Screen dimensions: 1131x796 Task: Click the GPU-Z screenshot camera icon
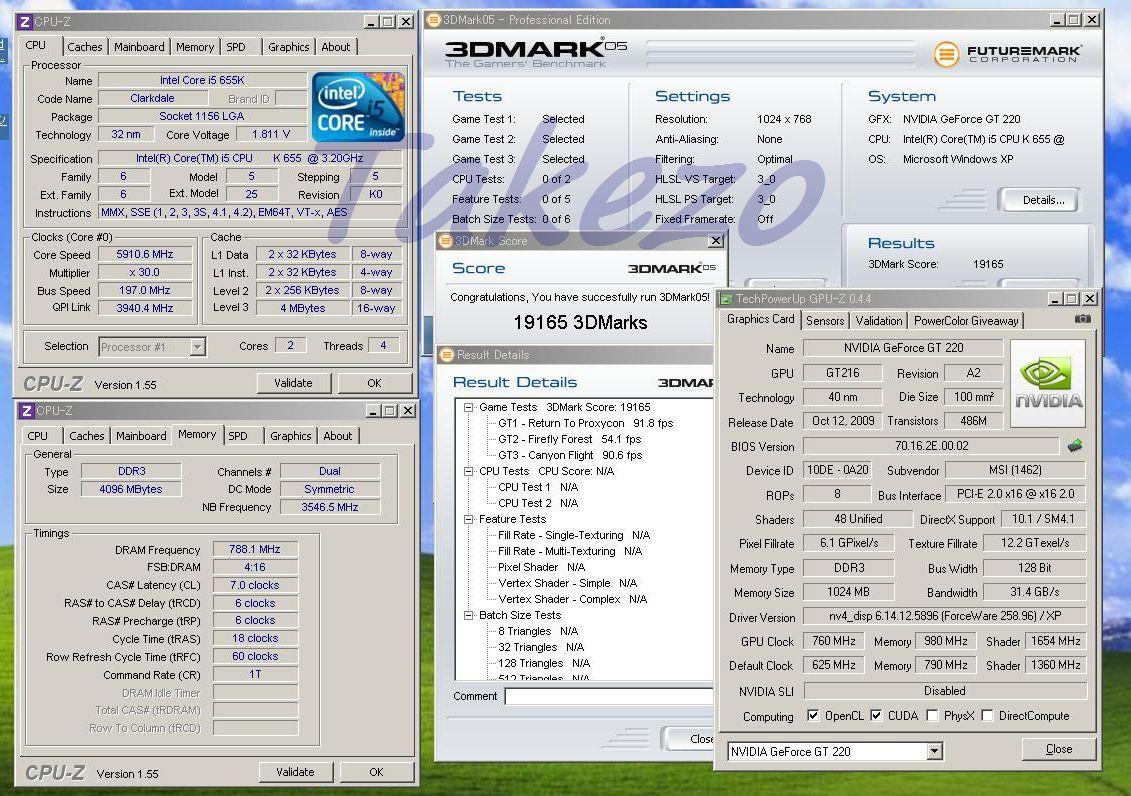point(1083,319)
